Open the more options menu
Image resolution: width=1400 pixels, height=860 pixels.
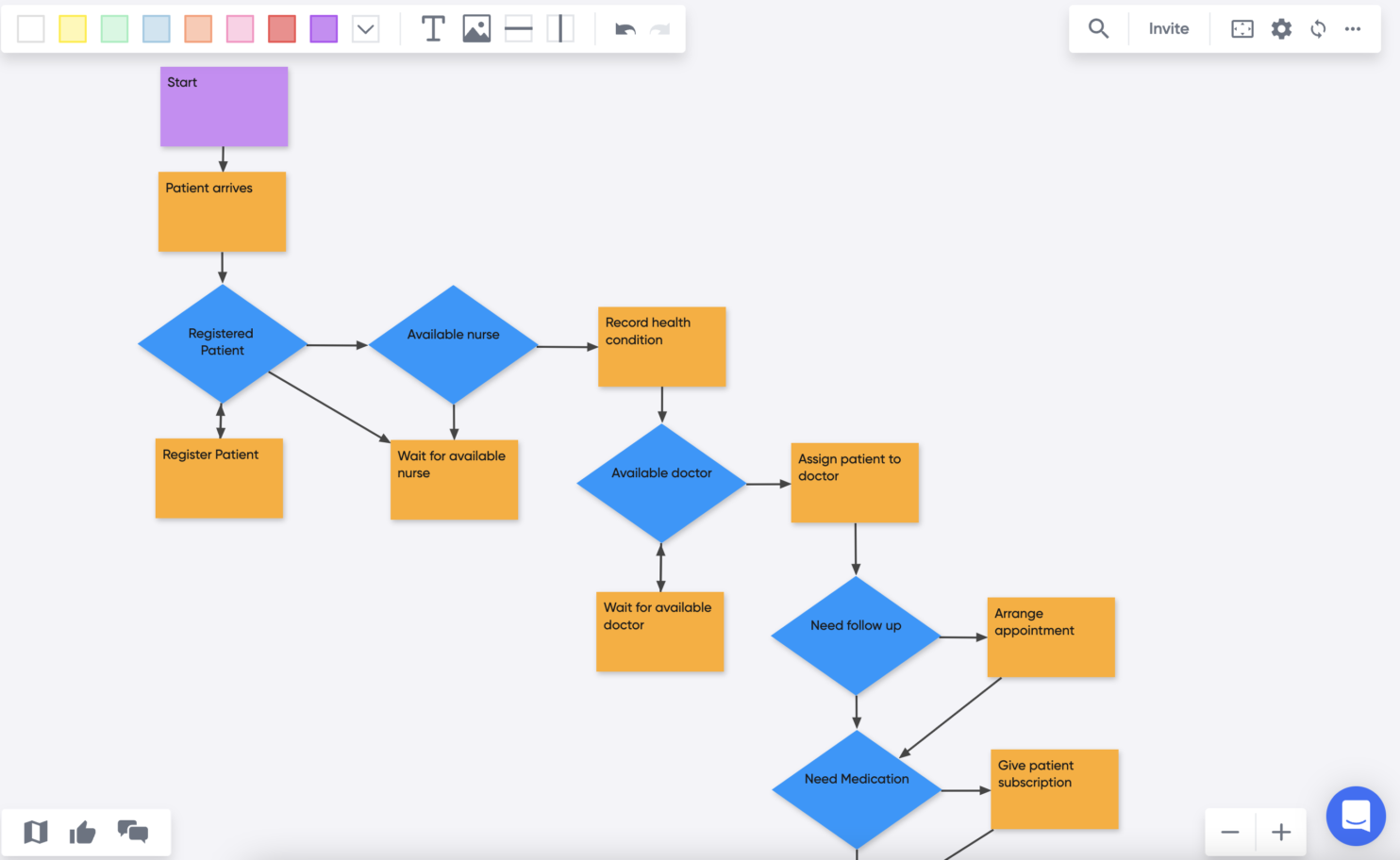(x=1353, y=28)
